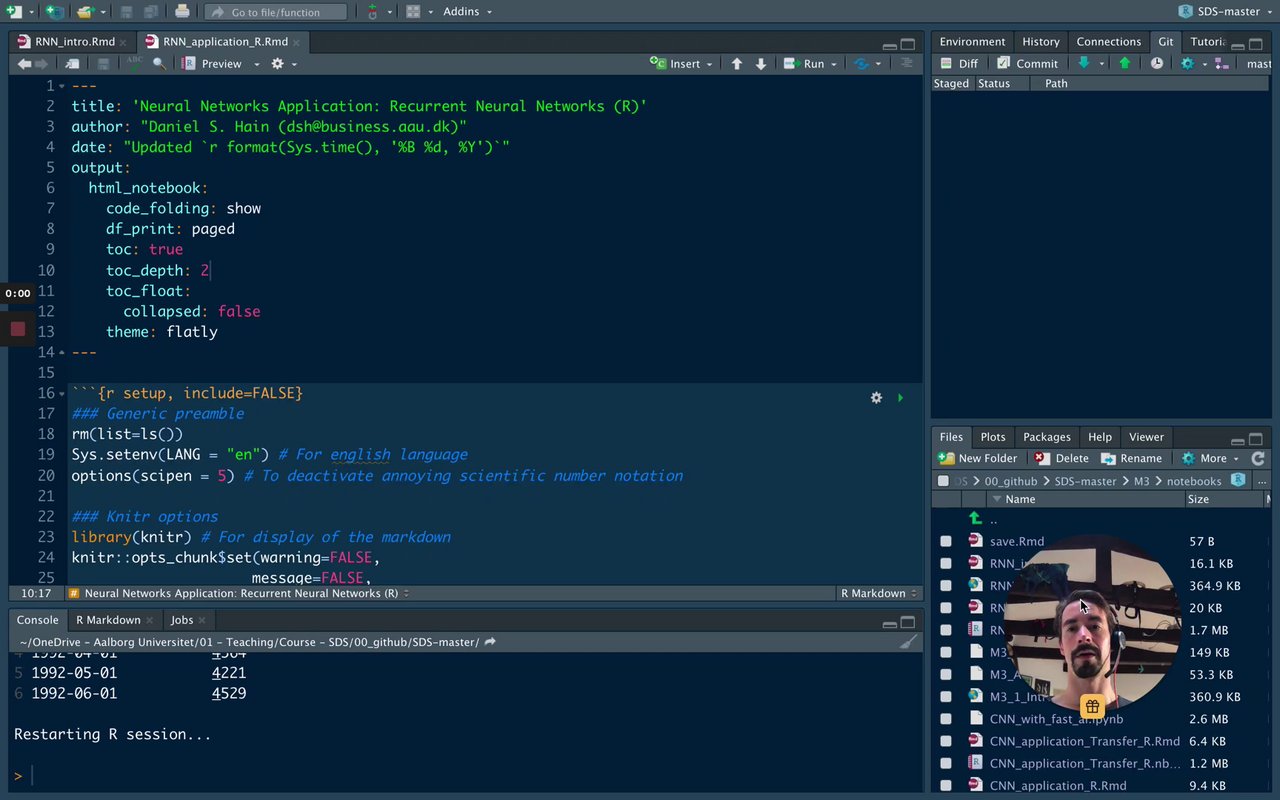Go up to parent directory icon
1280x800 pixels.
pyautogui.click(x=975, y=519)
